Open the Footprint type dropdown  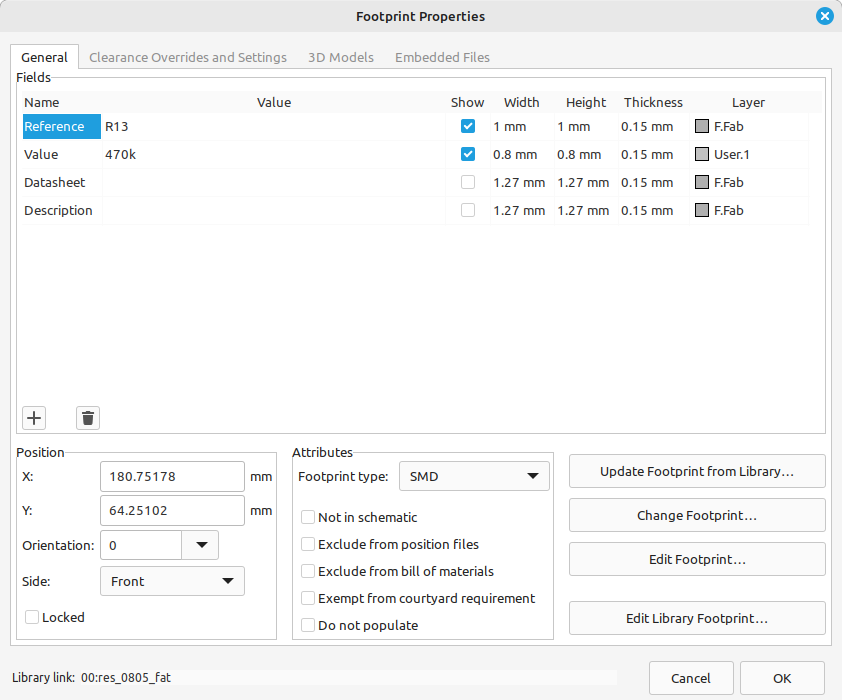click(x=474, y=476)
